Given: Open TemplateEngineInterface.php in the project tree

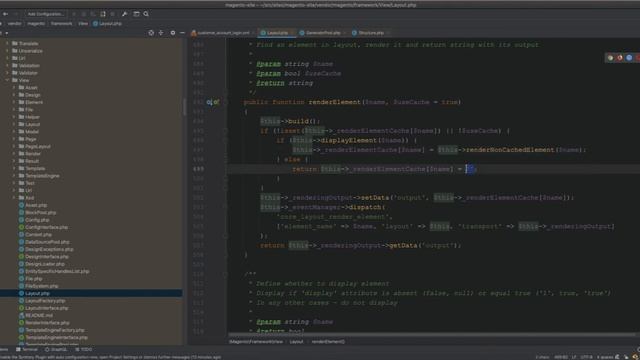Looking at the screenshot, I should click(x=53, y=337).
